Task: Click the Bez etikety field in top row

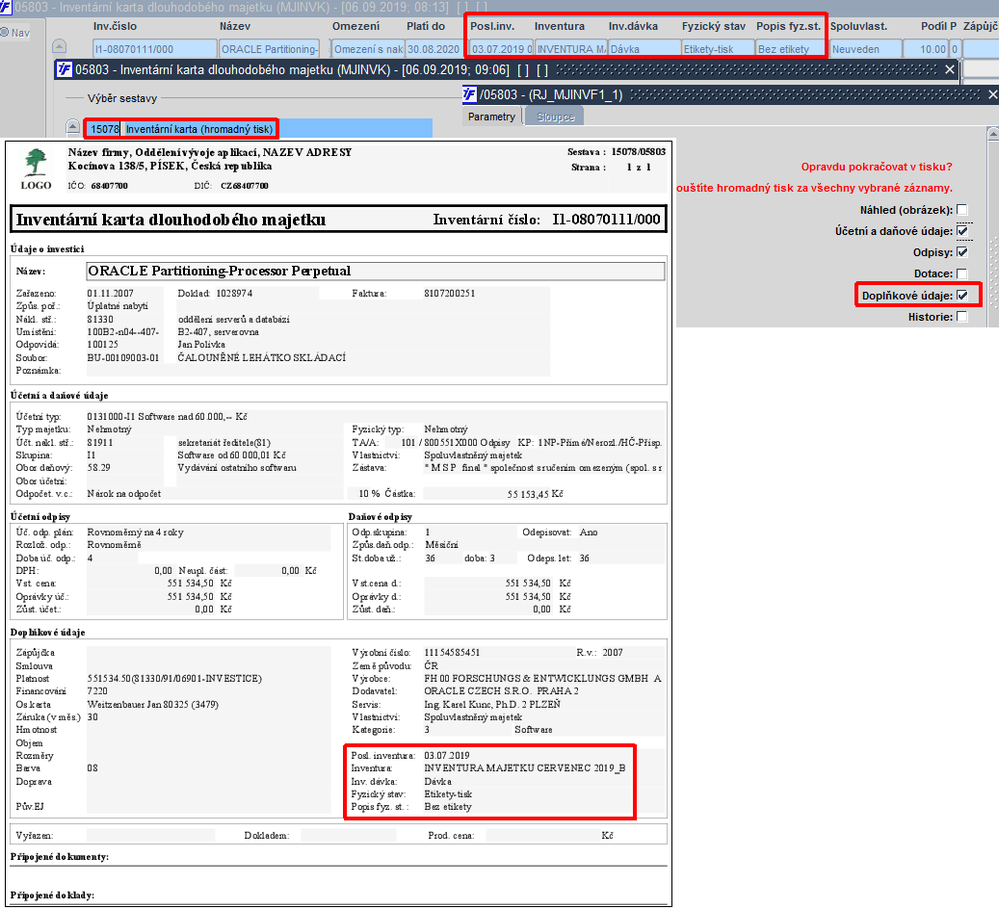Action: coord(791,49)
